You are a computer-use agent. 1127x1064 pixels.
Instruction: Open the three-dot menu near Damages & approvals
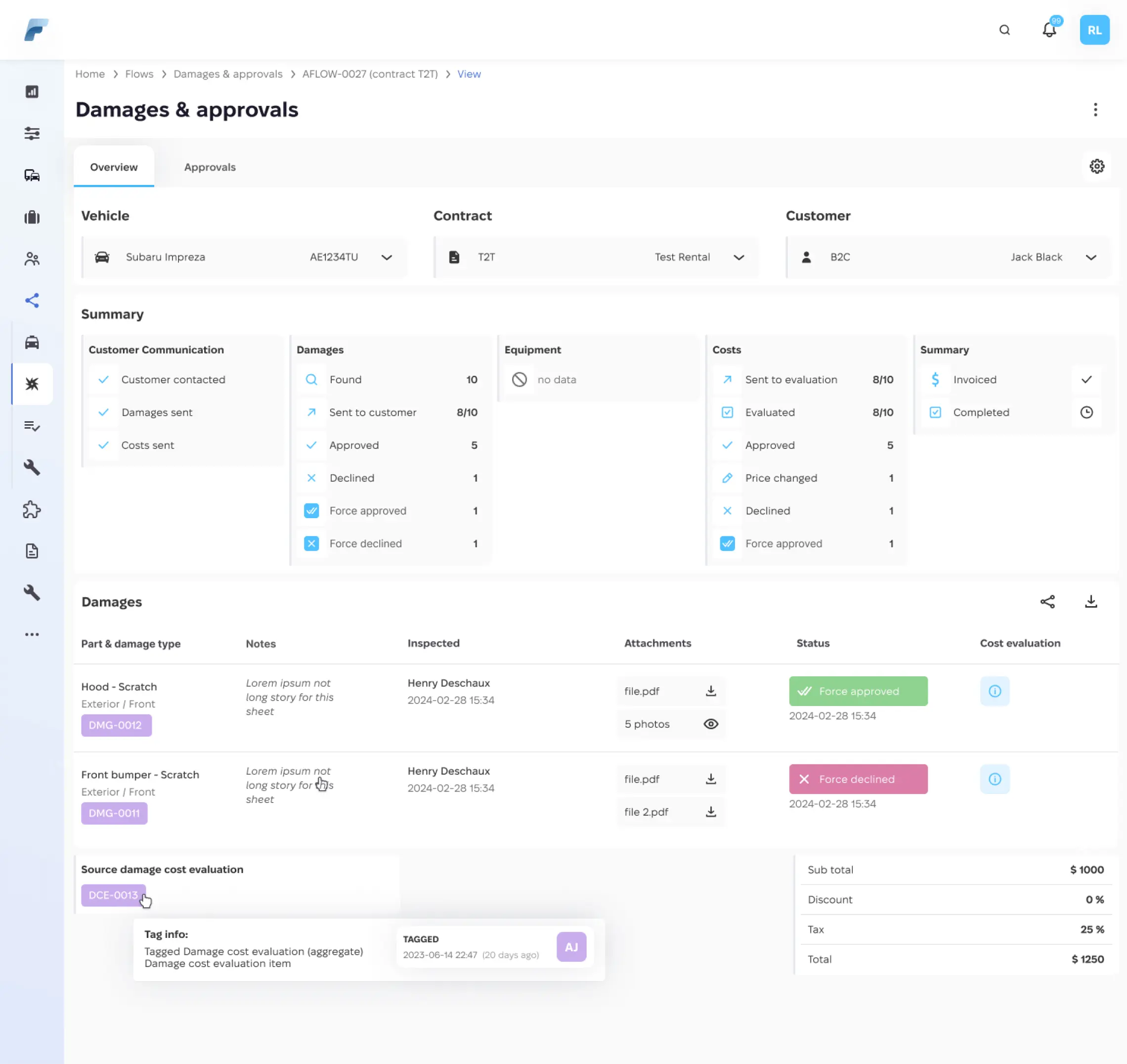coord(1095,109)
